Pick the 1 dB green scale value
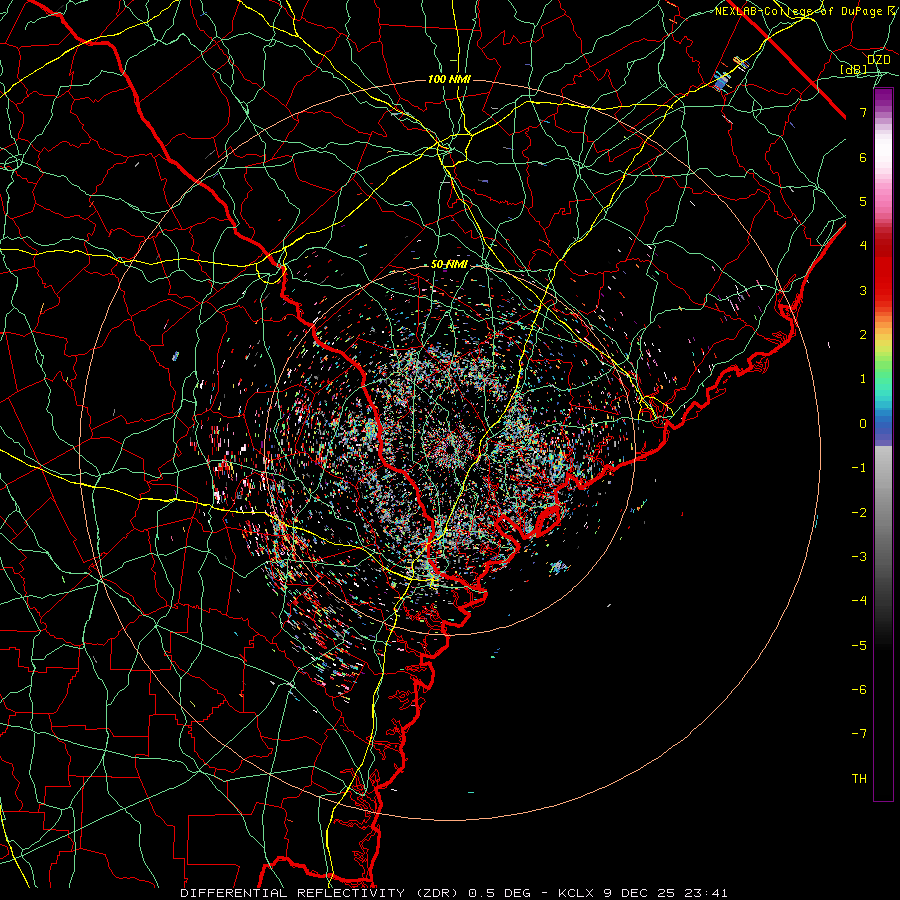The height and width of the screenshot is (900, 900). [863, 379]
